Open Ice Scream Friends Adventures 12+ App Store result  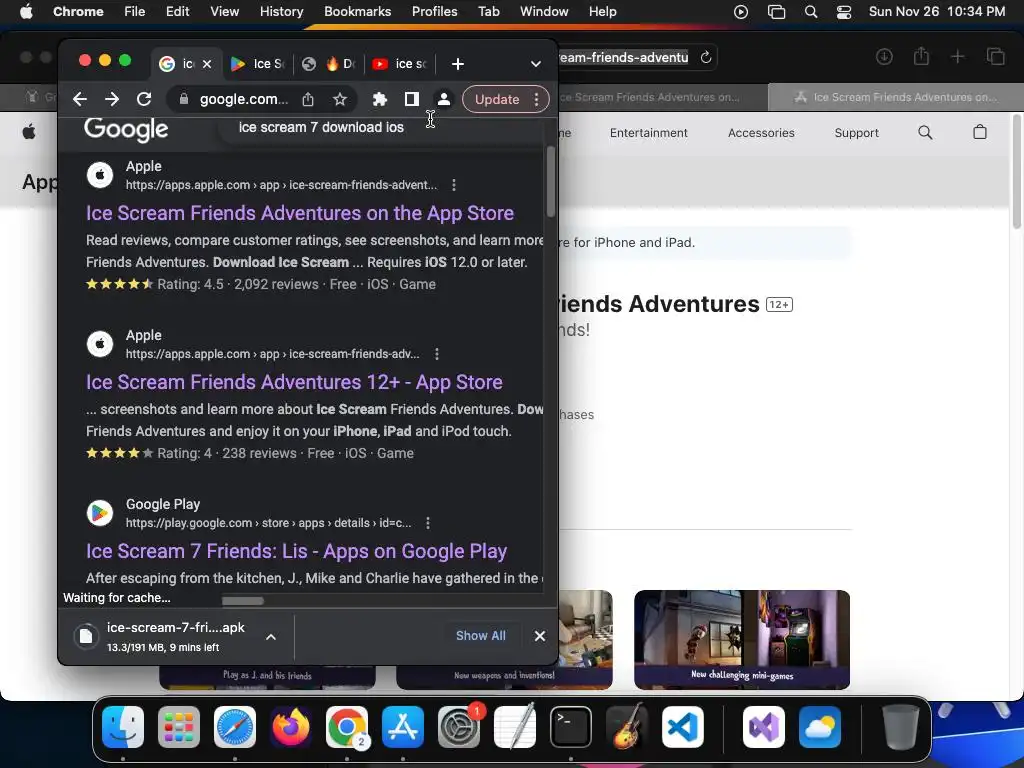pyautogui.click(x=294, y=382)
